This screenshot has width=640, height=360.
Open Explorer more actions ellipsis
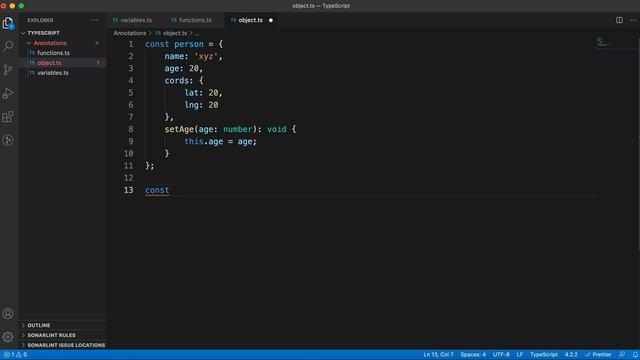(x=95, y=20)
